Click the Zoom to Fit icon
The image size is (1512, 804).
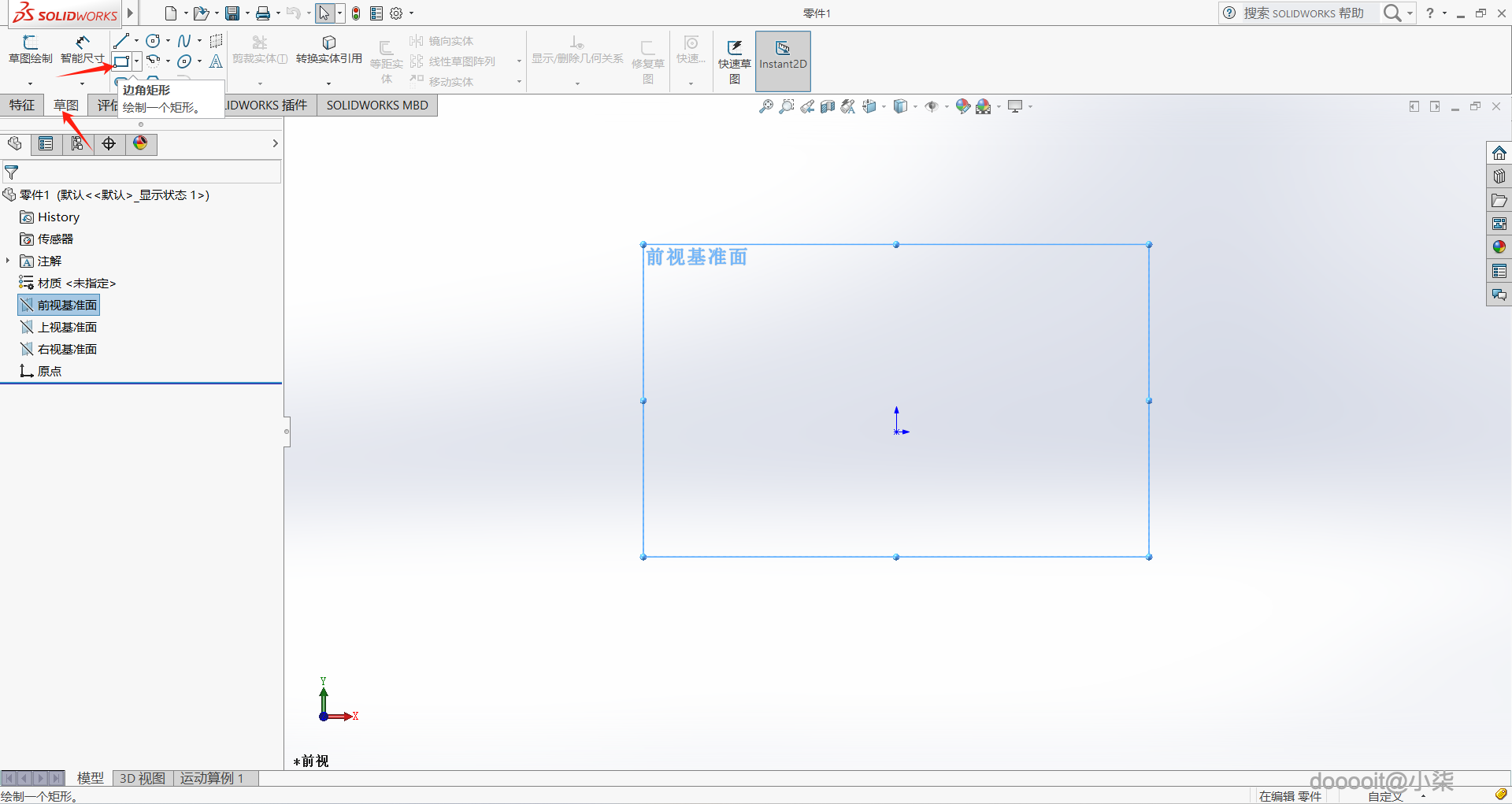click(x=765, y=106)
